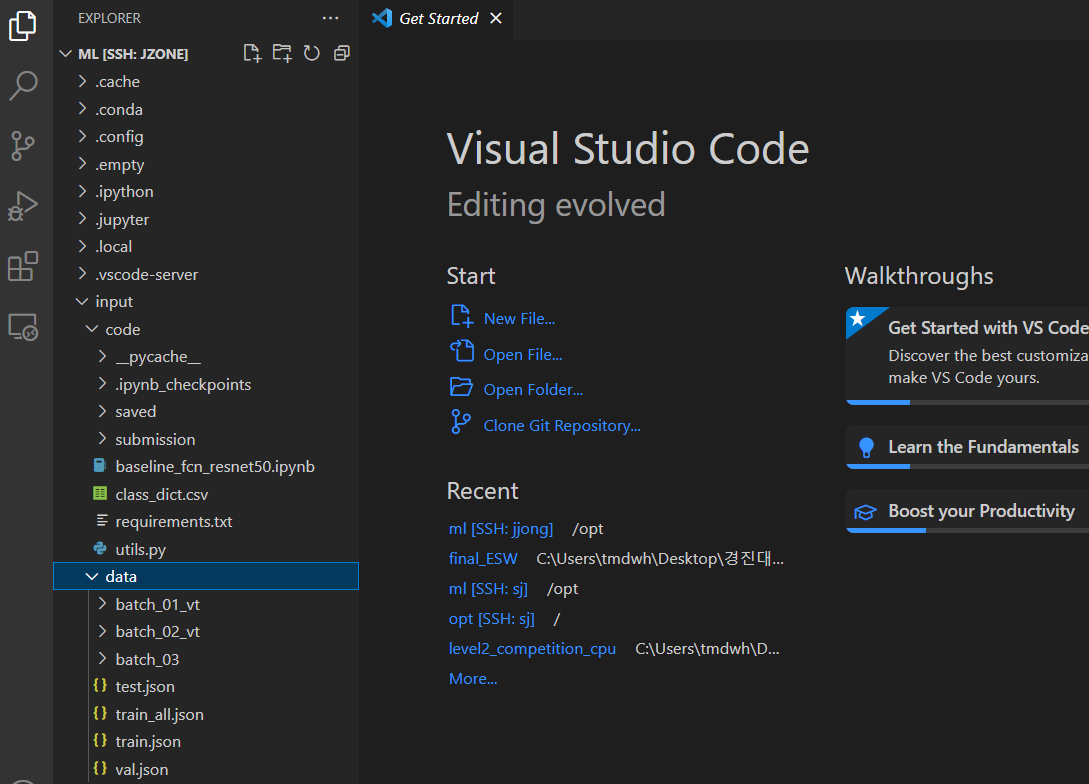Expand the .empty folder

coord(206,165)
